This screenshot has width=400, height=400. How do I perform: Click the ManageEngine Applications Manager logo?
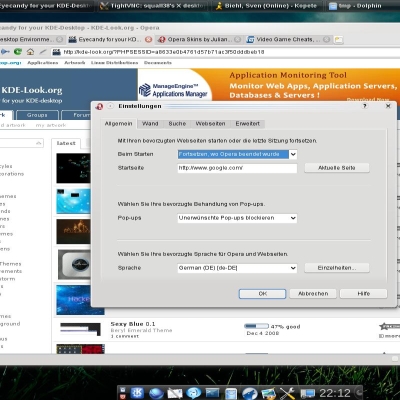pyautogui.click(x=173, y=90)
